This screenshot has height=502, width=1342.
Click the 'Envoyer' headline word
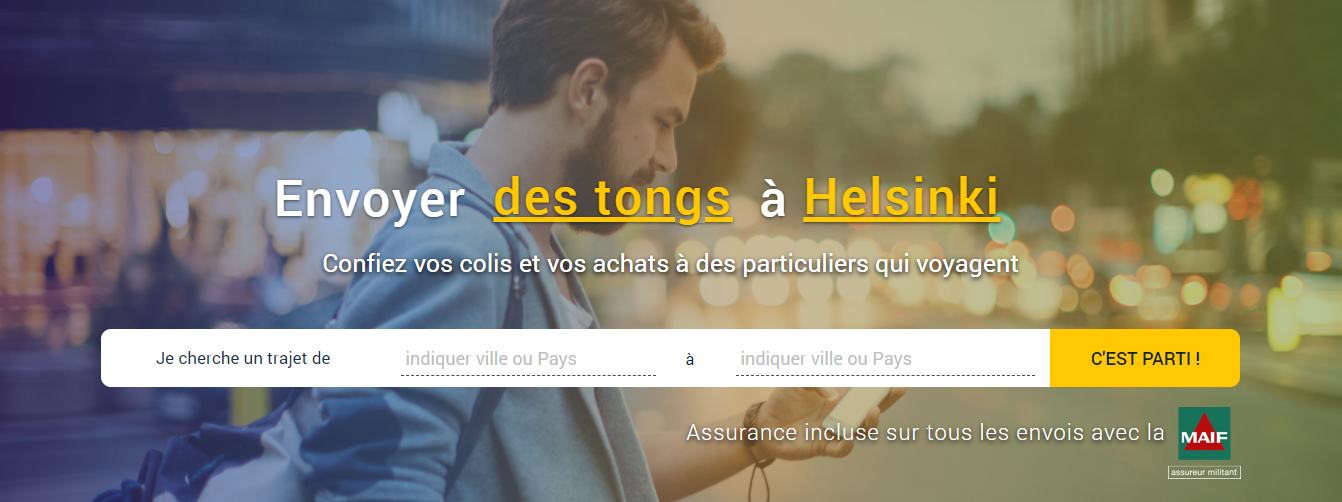[x=369, y=198]
